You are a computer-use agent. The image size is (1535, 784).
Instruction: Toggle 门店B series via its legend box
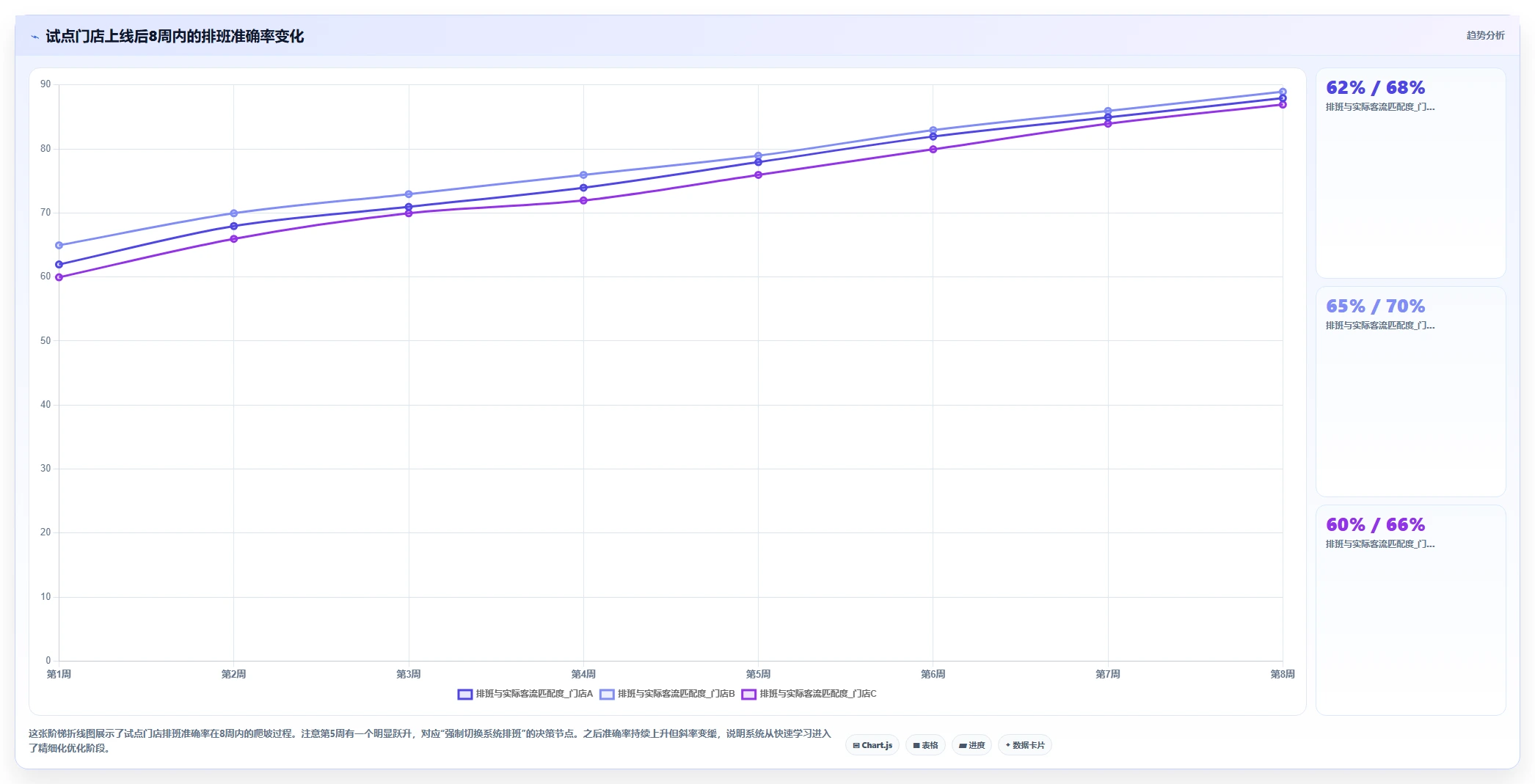pyautogui.click(x=607, y=694)
